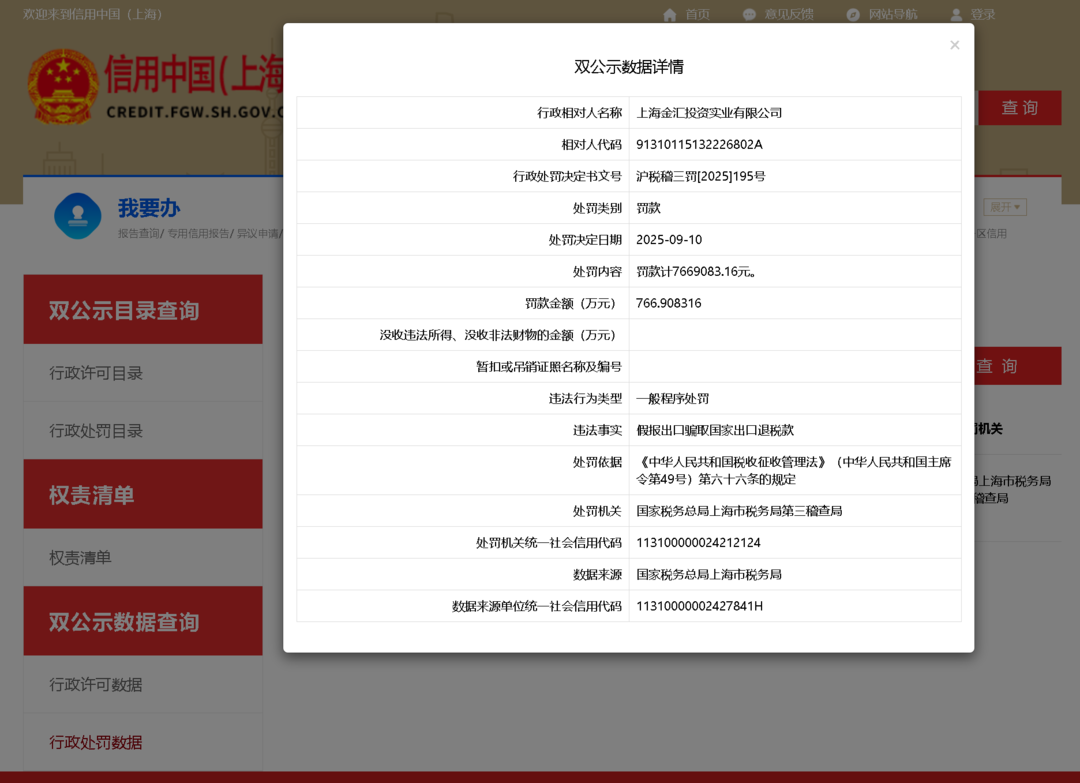
Task: Expand the 展开 dropdown
Action: [1004, 207]
